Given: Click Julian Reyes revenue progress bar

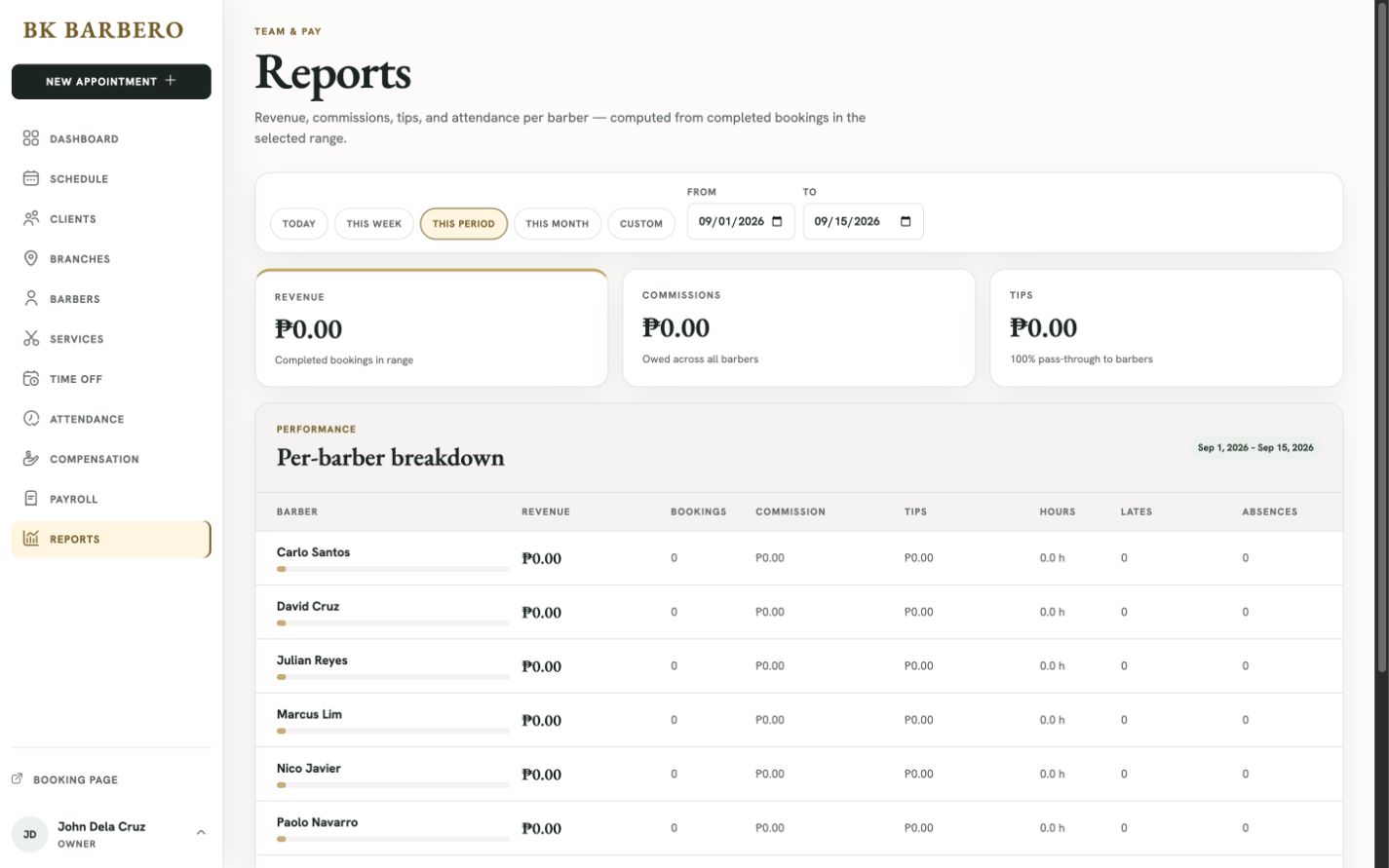Looking at the screenshot, I should pyautogui.click(x=393, y=677).
